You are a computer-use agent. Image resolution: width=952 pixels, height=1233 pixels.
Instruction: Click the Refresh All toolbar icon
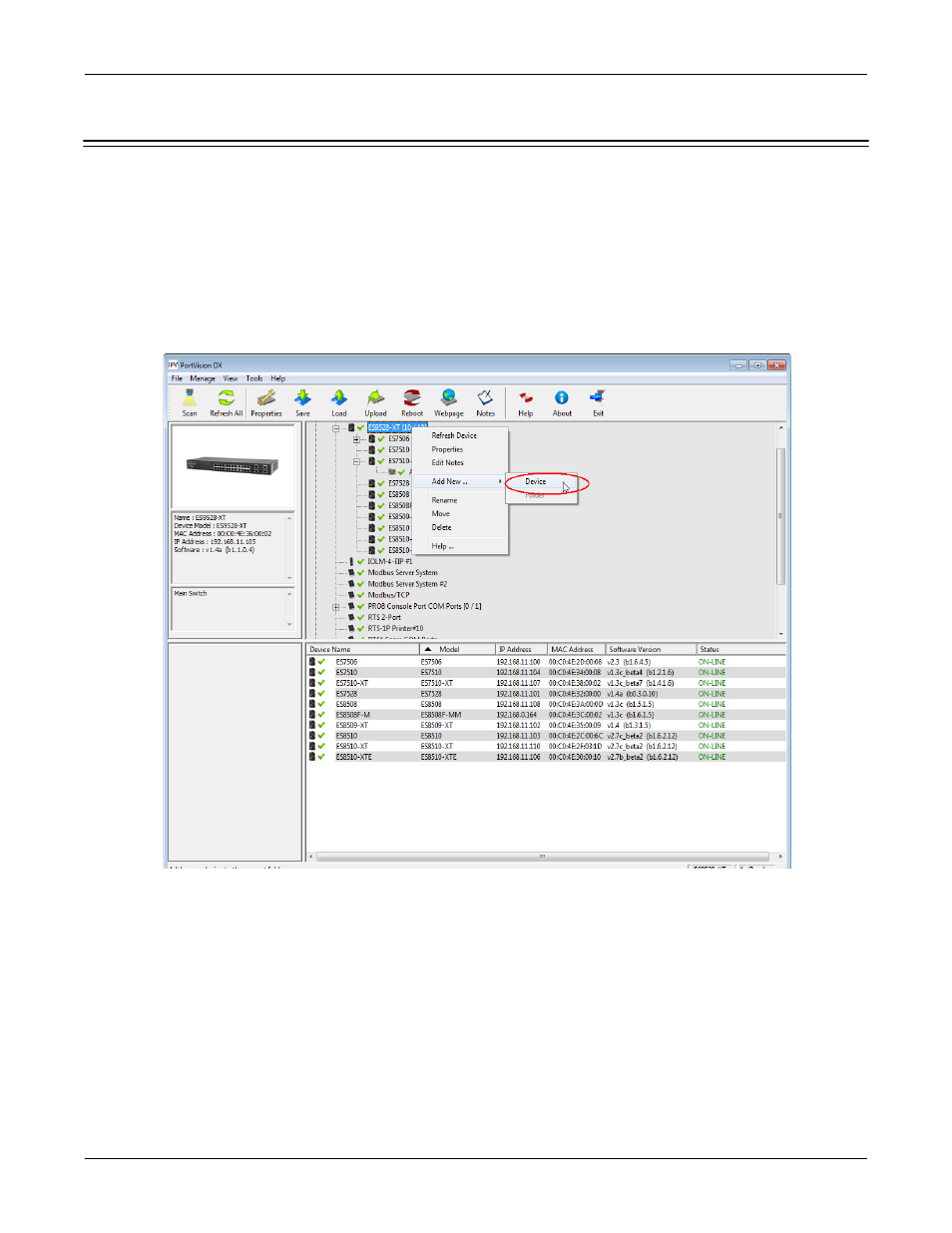(227, 397)
